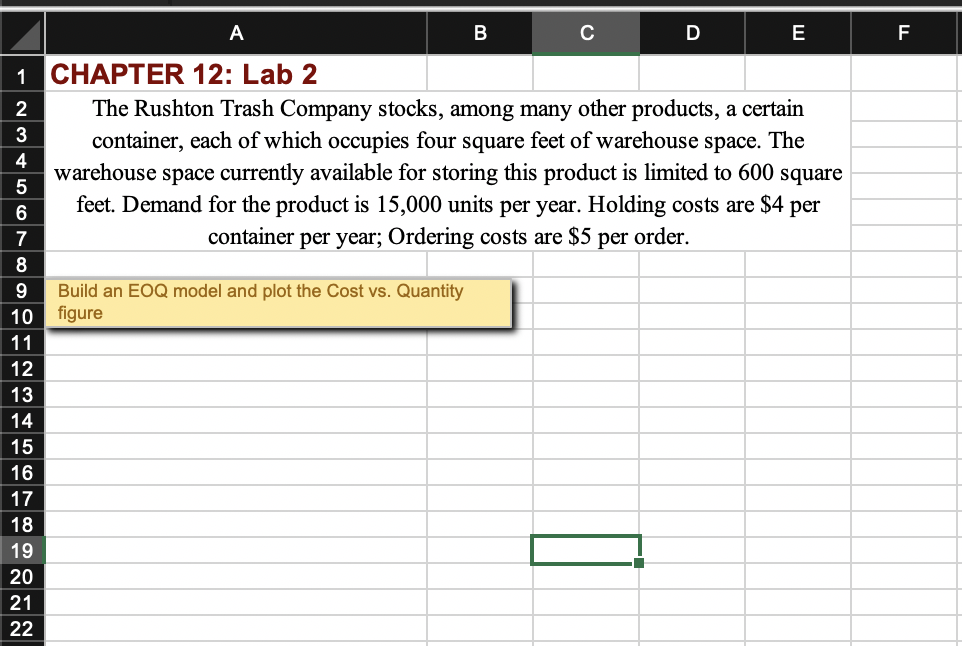Click the fill handle of the selected cell

click(x=639, y=563)
